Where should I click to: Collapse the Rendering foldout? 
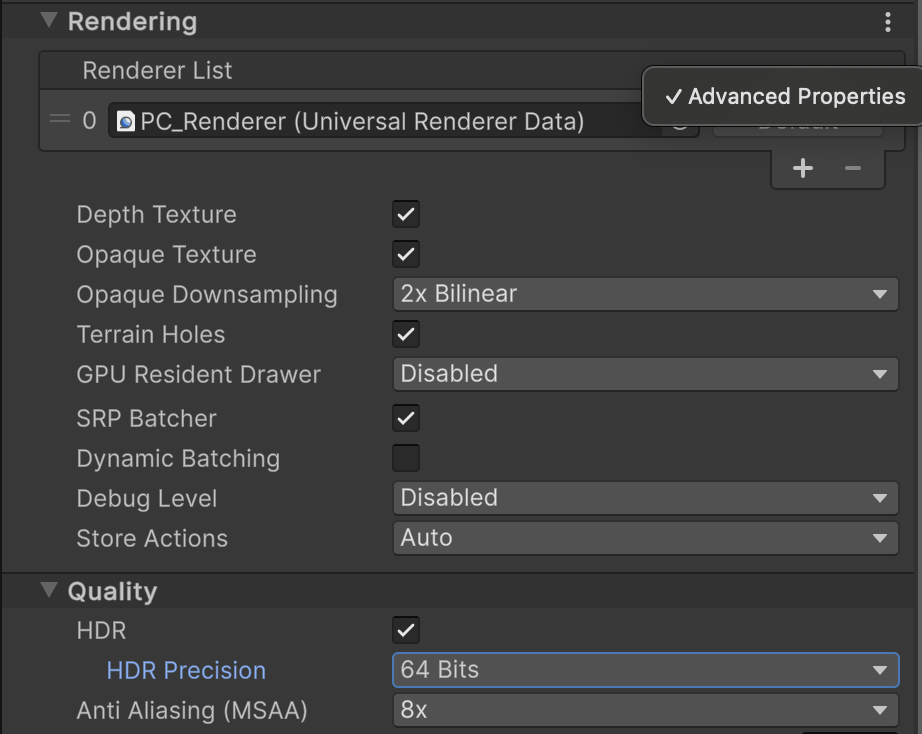click(48, 20)
